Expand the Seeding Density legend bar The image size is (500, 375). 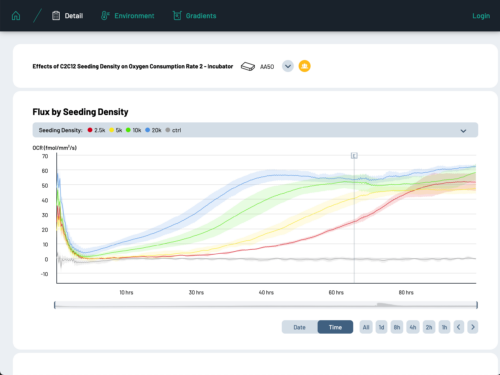coord(463,131)
